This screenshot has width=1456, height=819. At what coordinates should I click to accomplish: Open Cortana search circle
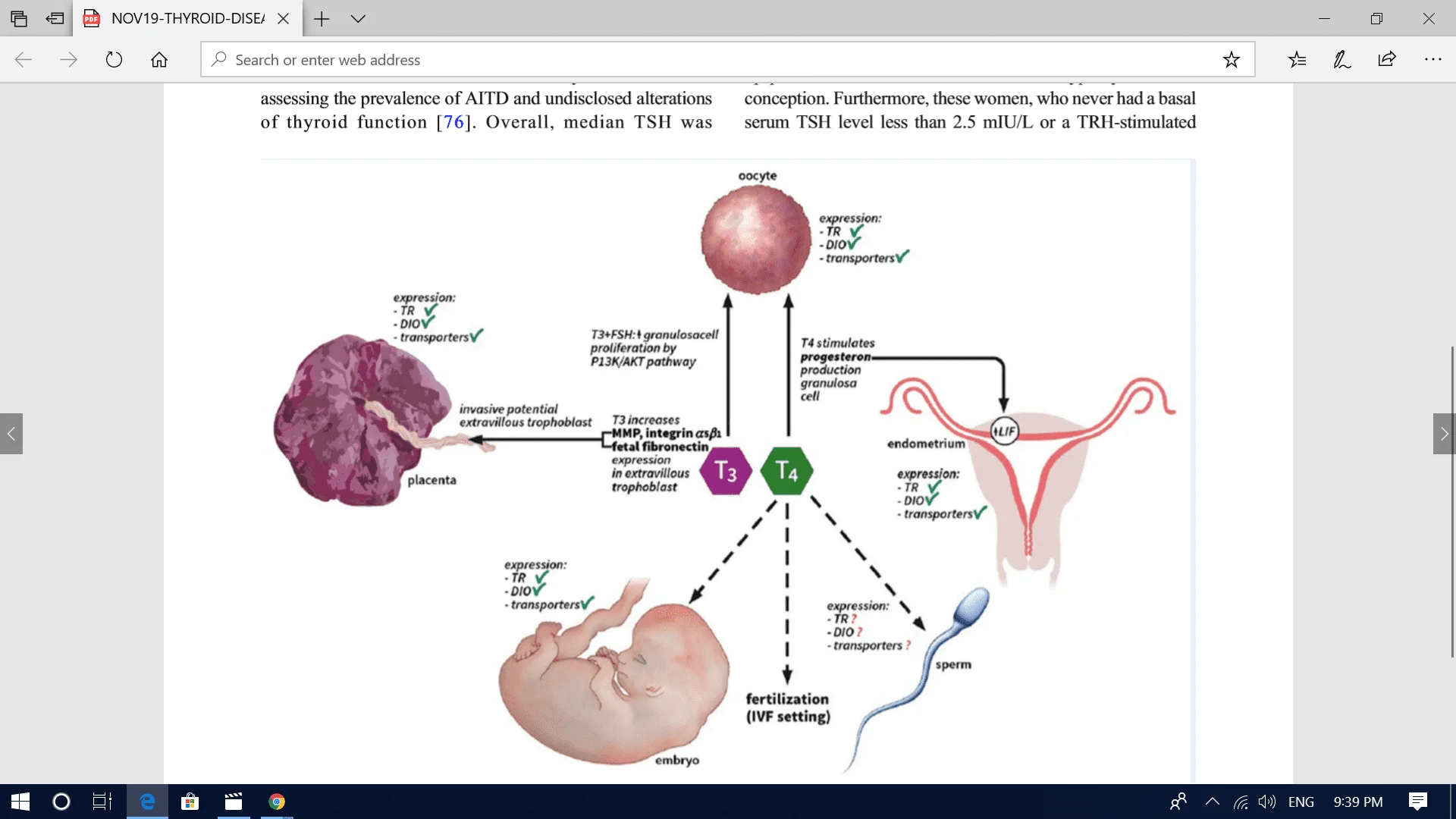click(61, 802)
